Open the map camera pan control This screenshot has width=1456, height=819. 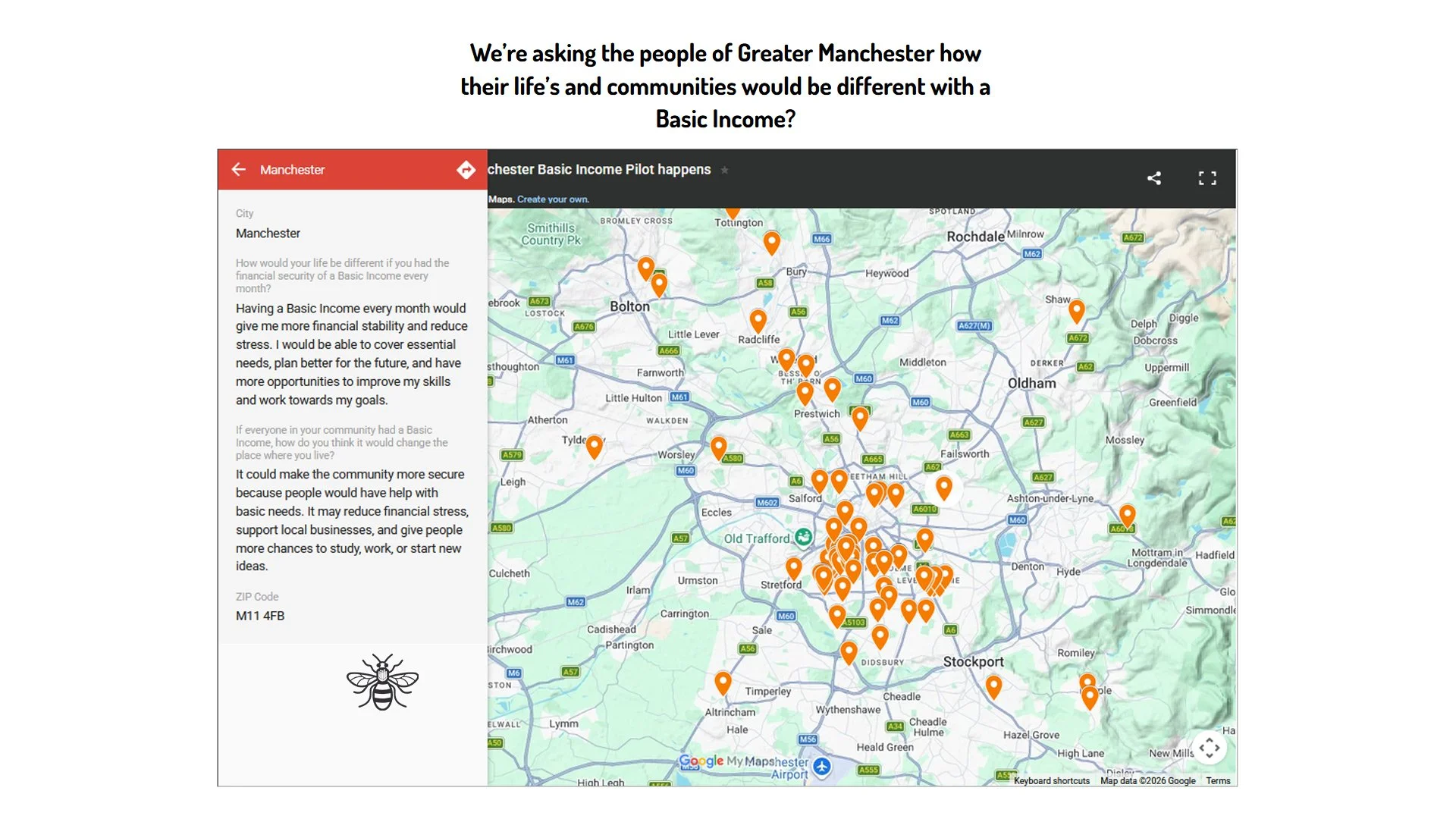point(1210,748)
